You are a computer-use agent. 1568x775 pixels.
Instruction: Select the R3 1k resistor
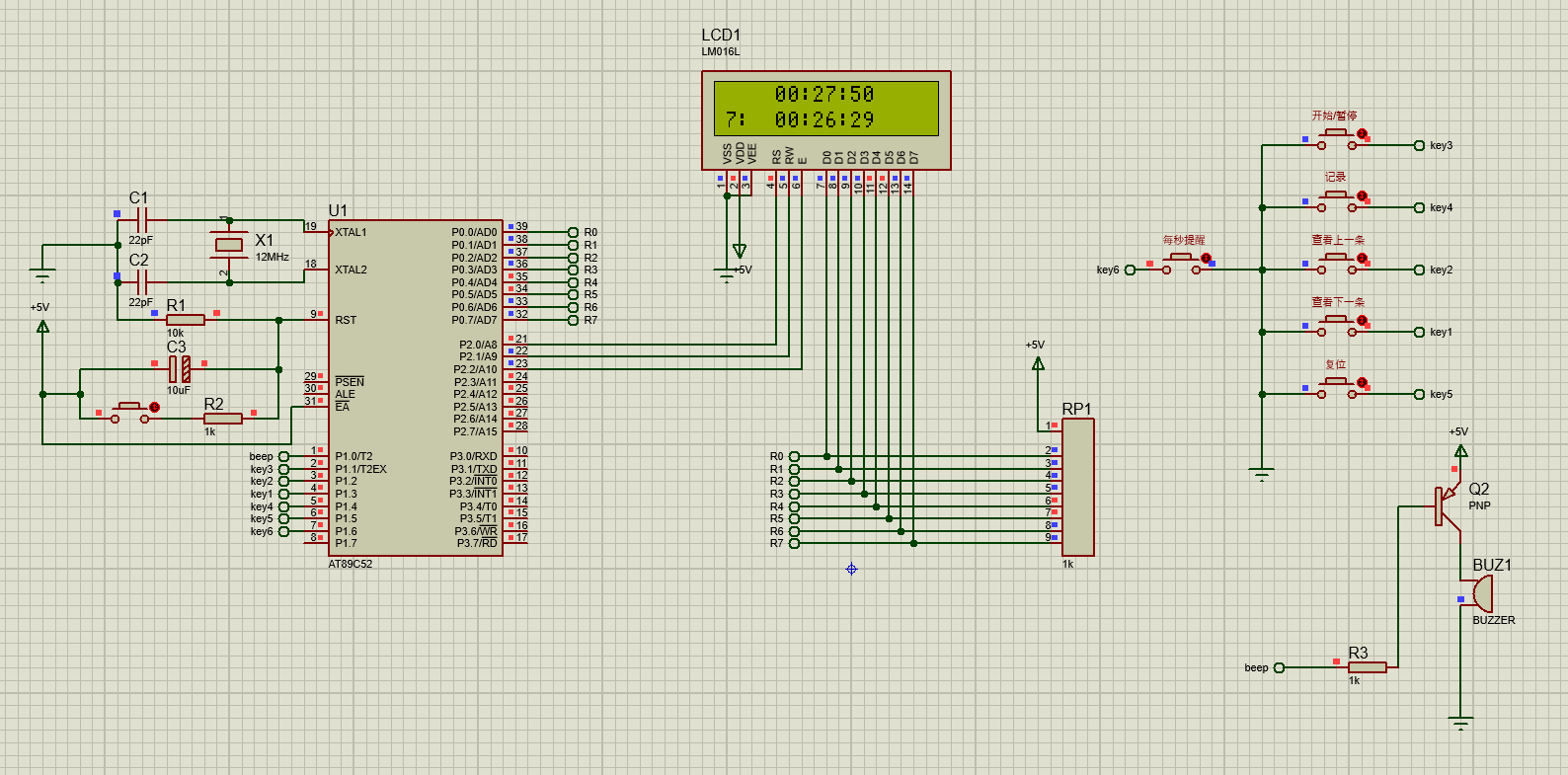click(x=1367, y=667)
